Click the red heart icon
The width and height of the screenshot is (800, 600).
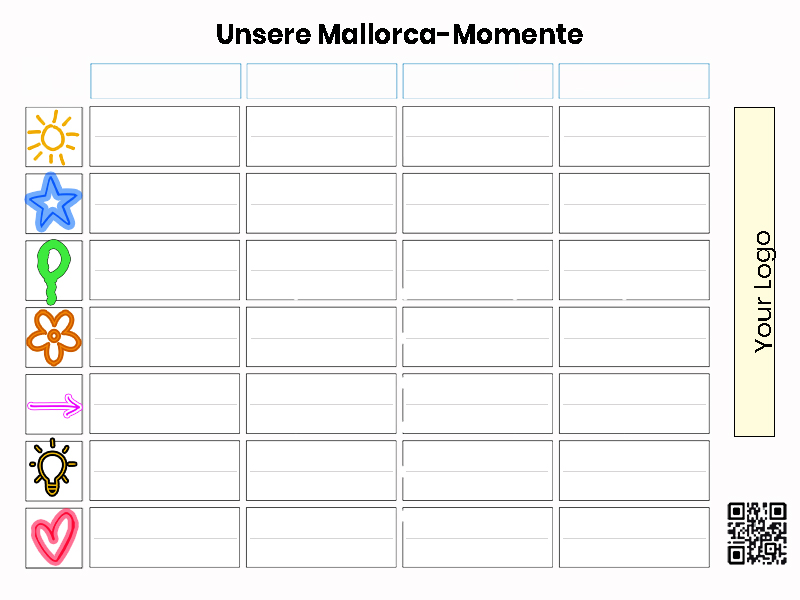pyautogui.click(x=54, y=537)
